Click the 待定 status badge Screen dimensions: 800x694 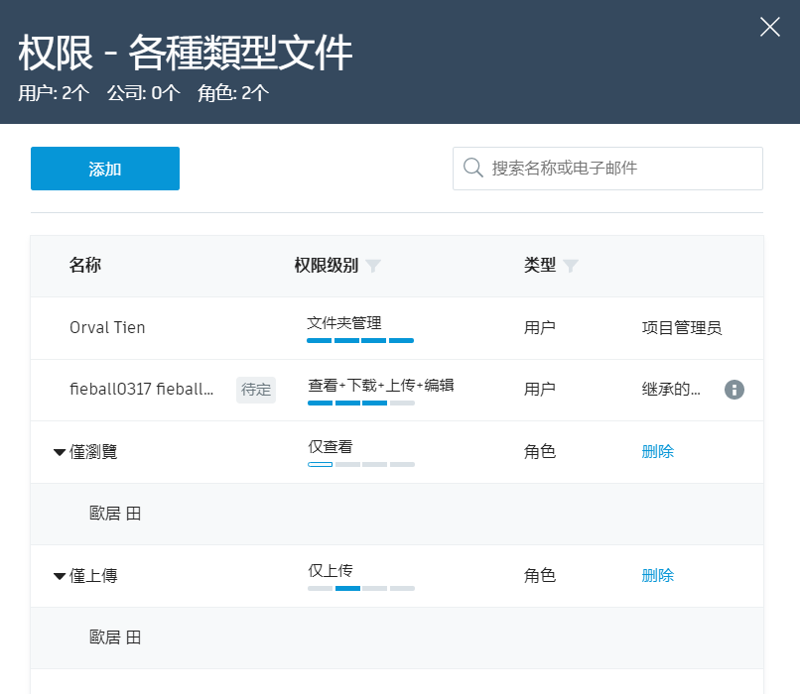[256, 390]
